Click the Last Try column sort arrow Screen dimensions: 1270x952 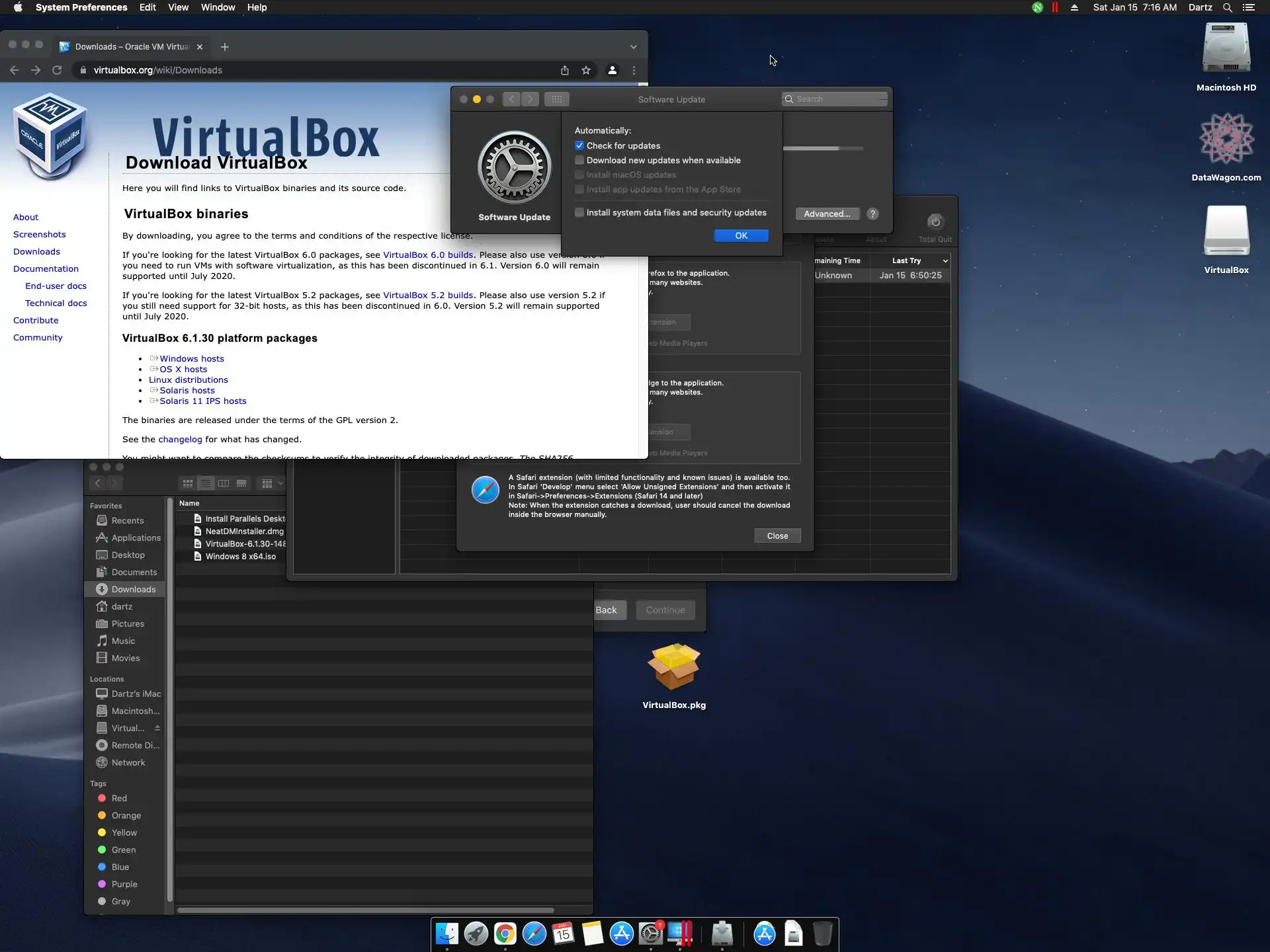pos(945,260)
